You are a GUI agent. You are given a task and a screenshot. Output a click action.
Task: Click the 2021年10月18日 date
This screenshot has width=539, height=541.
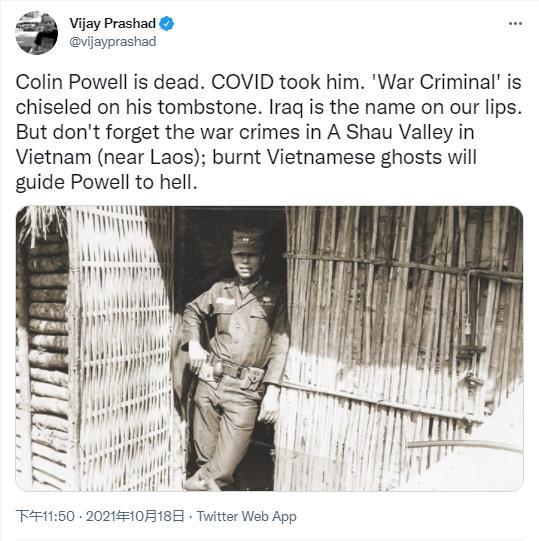coord(135,516)
